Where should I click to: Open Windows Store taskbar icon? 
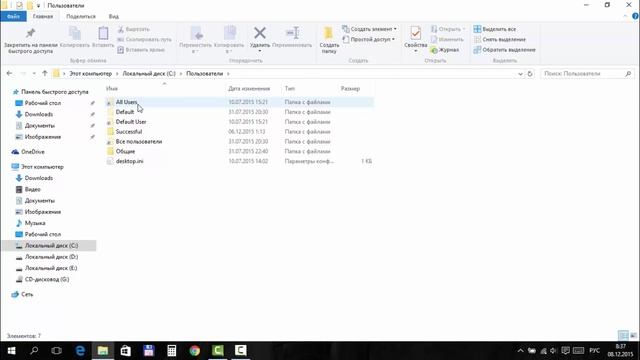click(126, 351)
